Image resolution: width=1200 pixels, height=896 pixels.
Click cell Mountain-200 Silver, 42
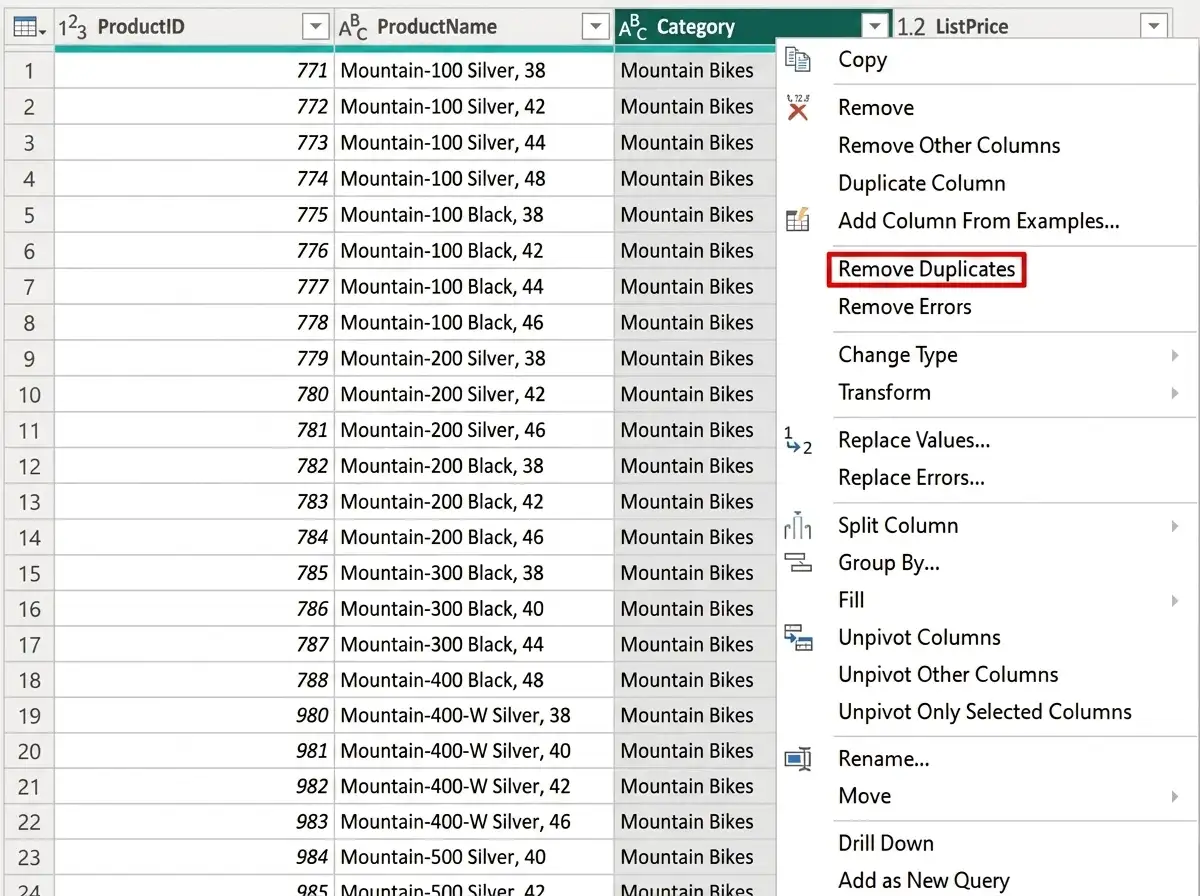tap(474, 395)
